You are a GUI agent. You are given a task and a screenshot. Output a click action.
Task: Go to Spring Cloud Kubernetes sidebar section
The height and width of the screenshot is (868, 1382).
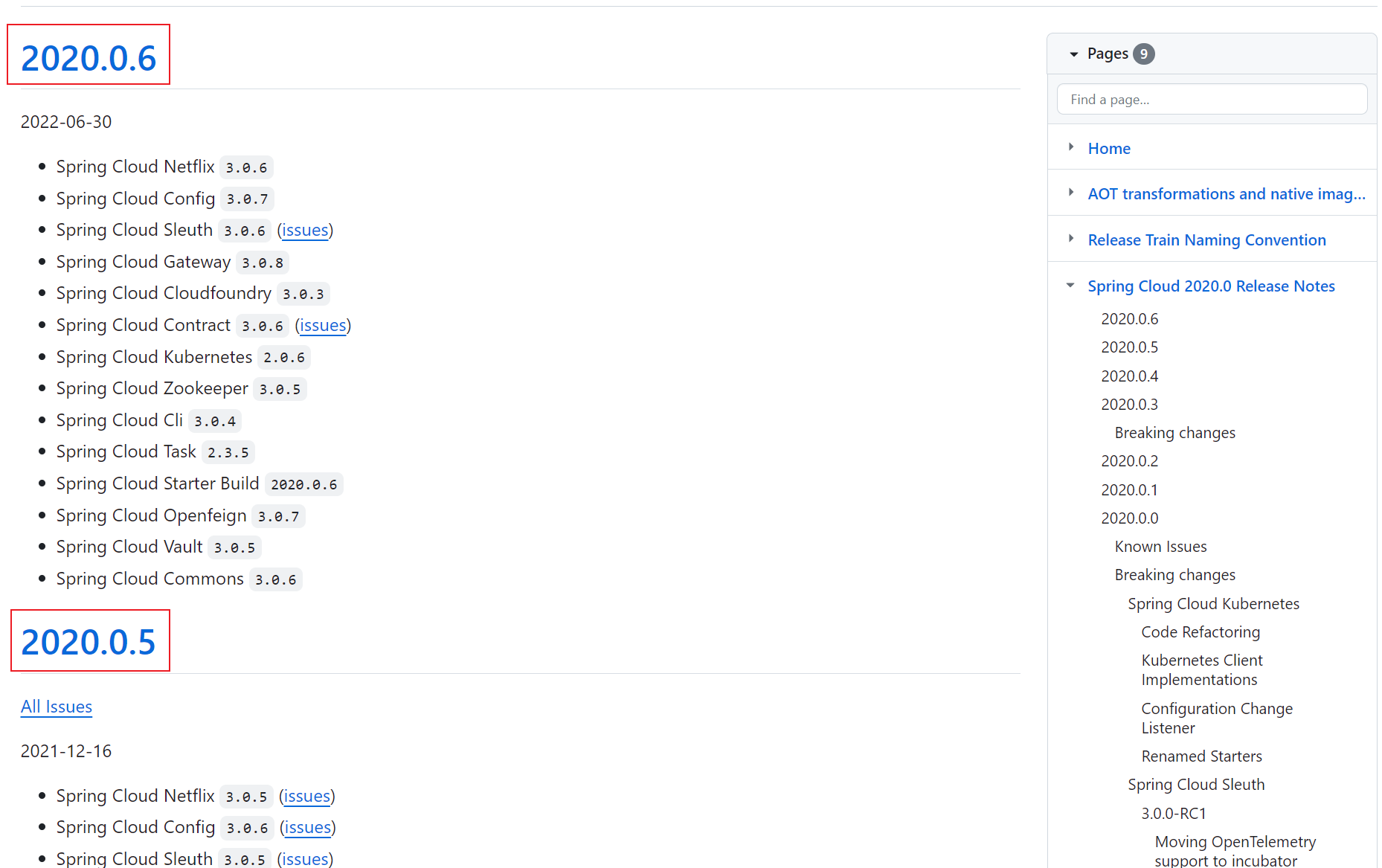tap(1213, 604)
